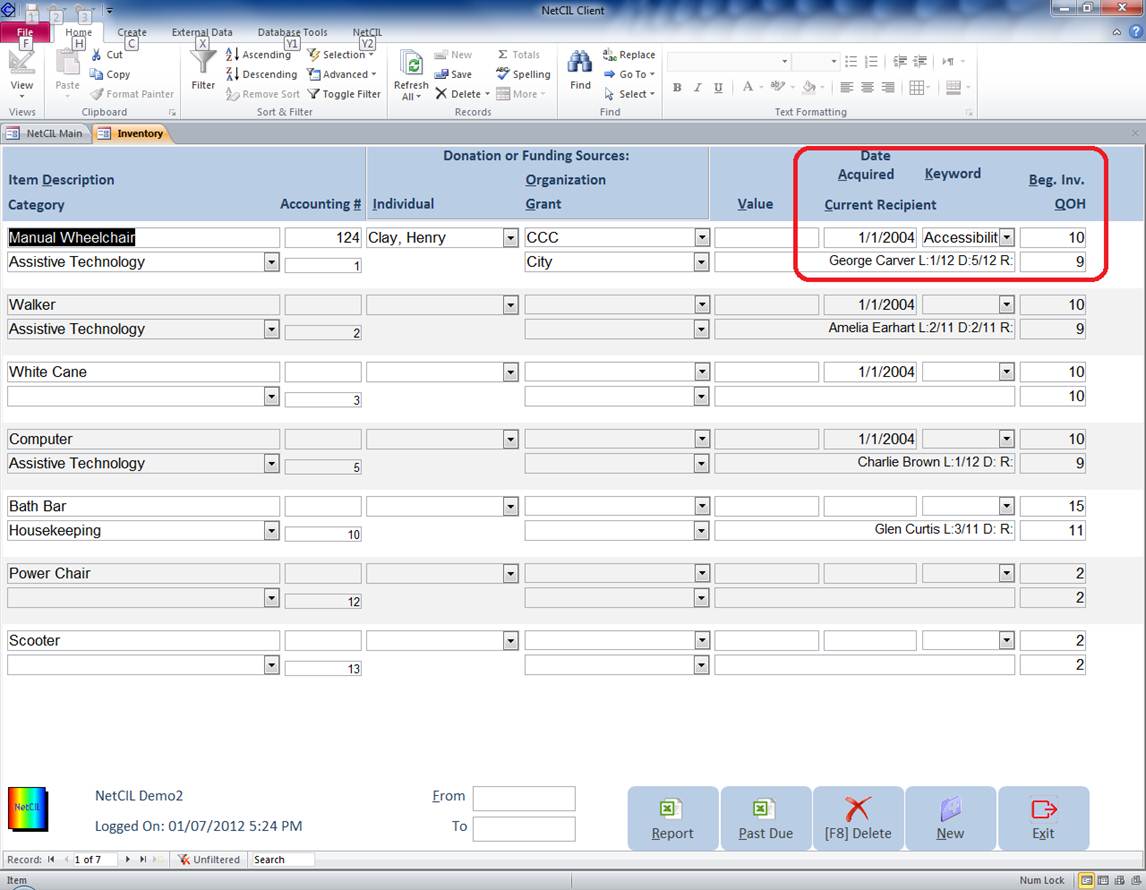1146x890 pixels.
Task: Open the Clay, Henry individual dropdown
Action: (510, 237)
